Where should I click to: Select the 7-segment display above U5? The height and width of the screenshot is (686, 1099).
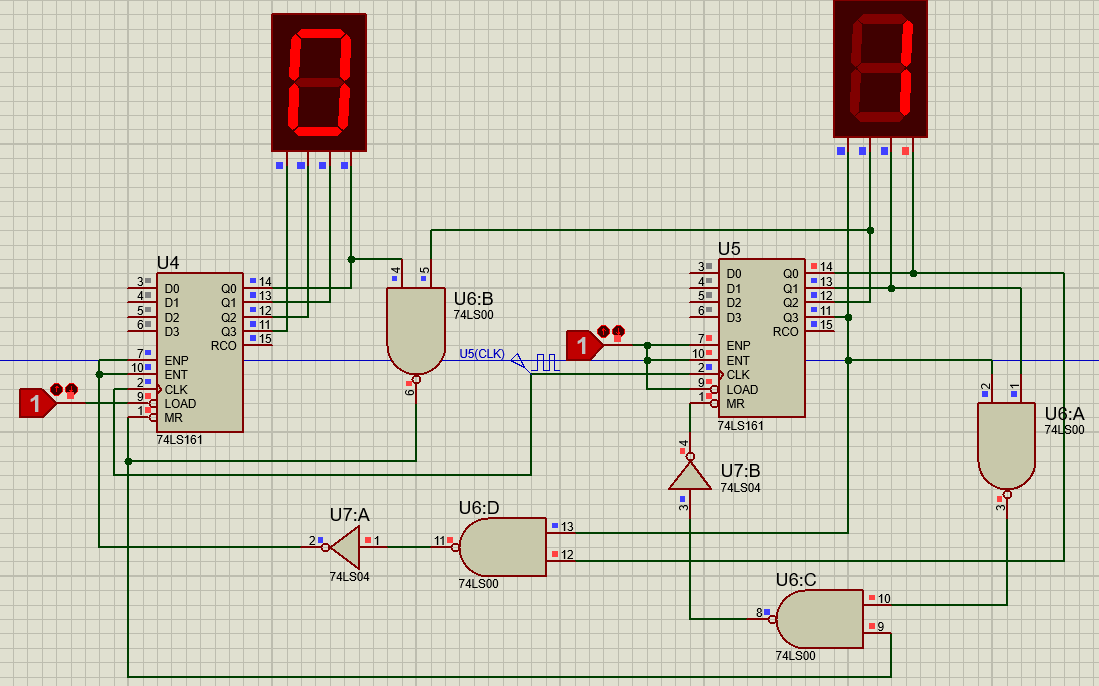[880, 69]
